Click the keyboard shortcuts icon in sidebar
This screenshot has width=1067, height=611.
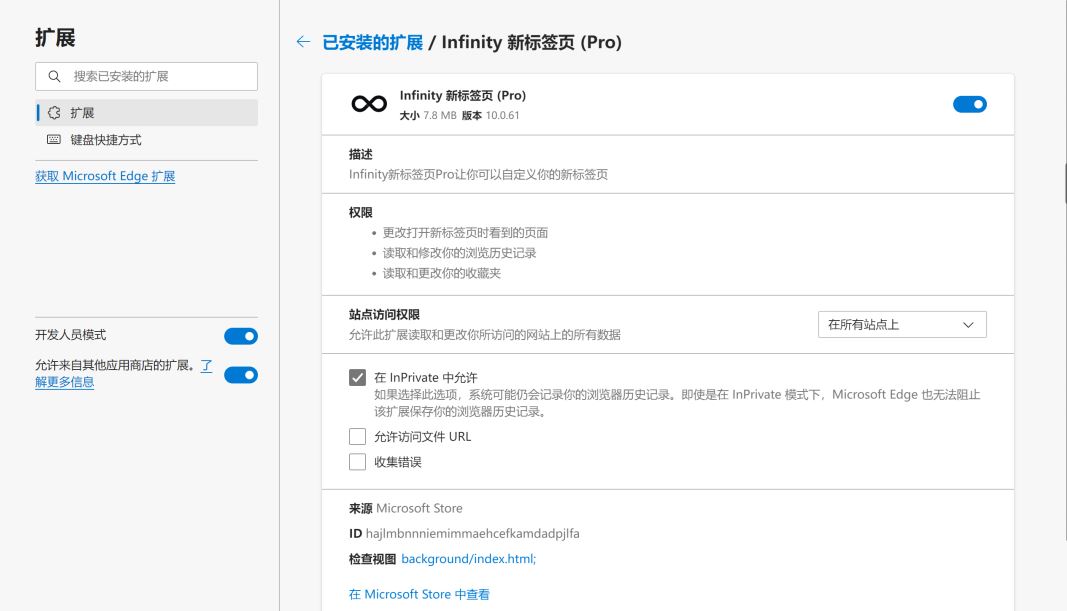[x=54, y=139]
